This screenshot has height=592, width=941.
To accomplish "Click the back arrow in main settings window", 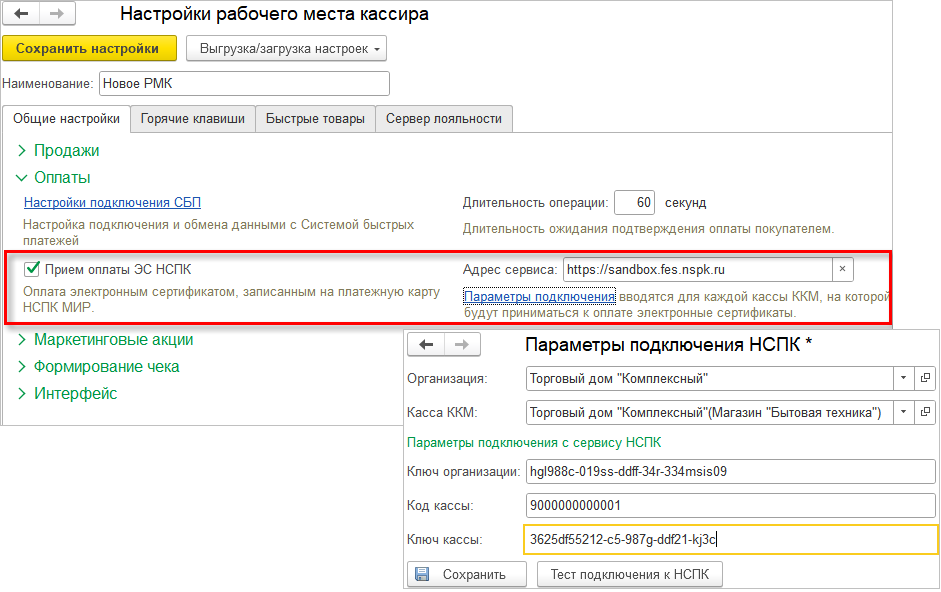I will 21,14.
